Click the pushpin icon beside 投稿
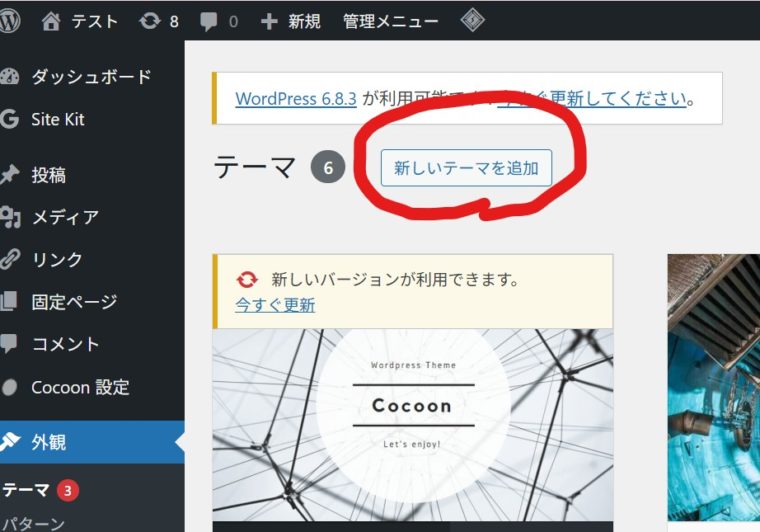The height and width of the screenshot is (532, 760). (10, 175)
